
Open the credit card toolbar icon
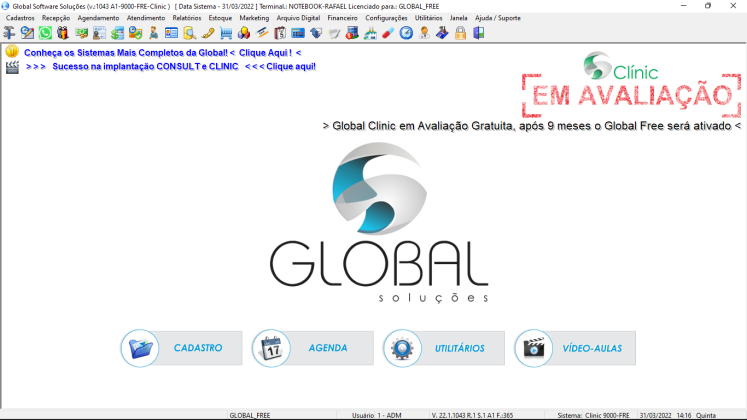[262, 33]
